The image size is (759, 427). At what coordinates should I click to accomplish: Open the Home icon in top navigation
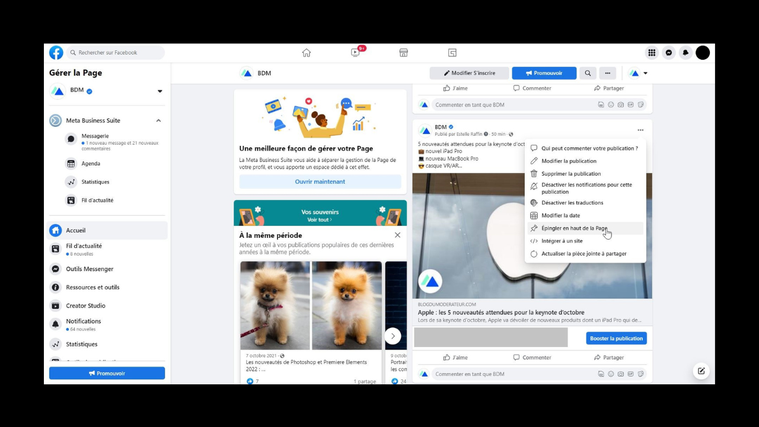click(306, 52)
